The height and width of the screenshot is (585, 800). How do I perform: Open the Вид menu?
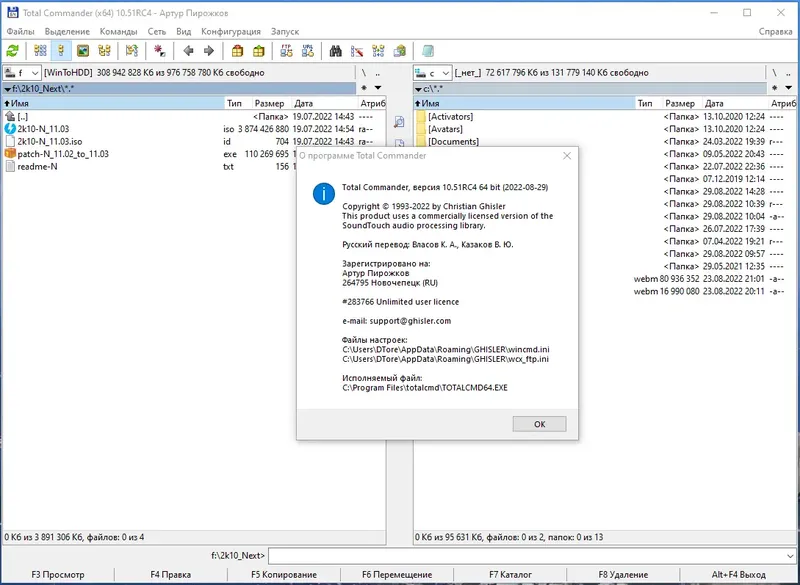pyautogui.click(x=184, y=32)
